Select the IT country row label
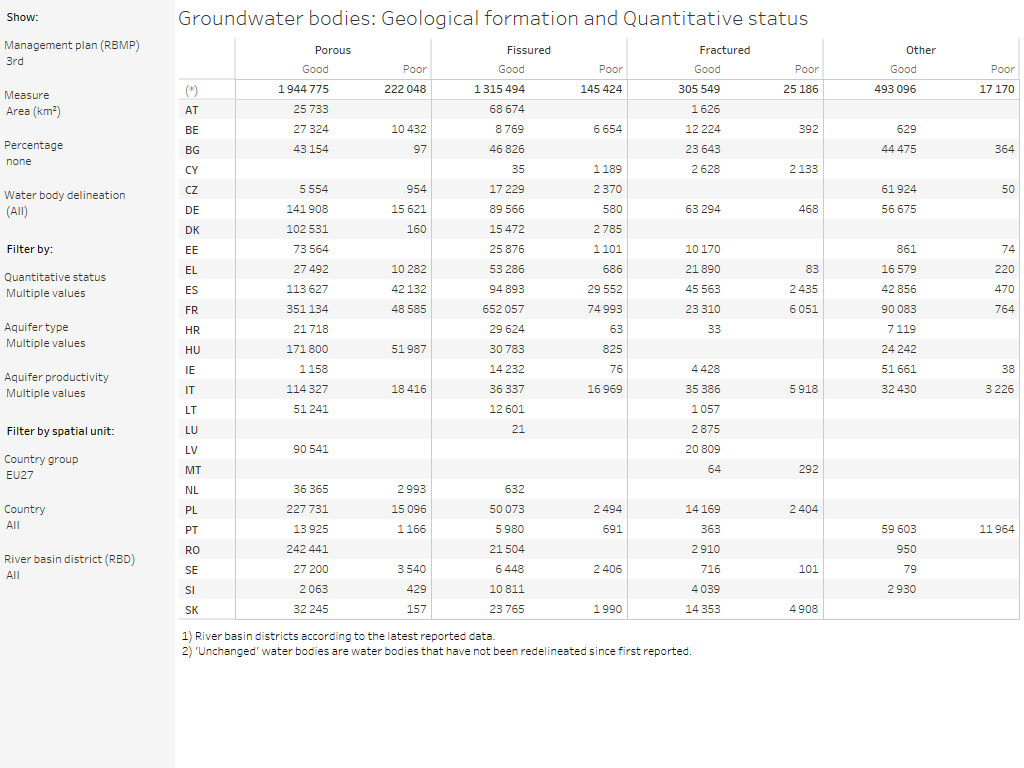 click(x=189, y=391)
